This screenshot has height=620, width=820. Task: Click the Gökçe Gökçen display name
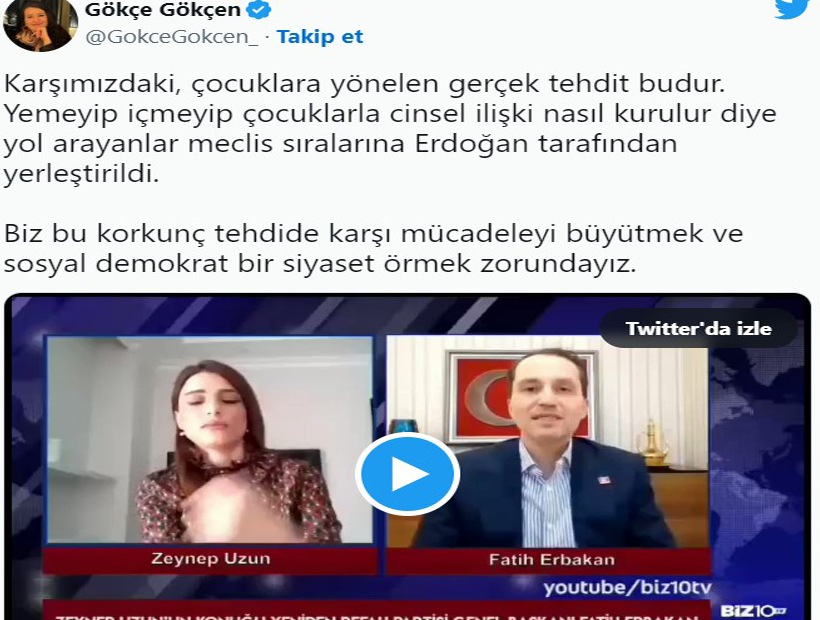coord(163,9)
